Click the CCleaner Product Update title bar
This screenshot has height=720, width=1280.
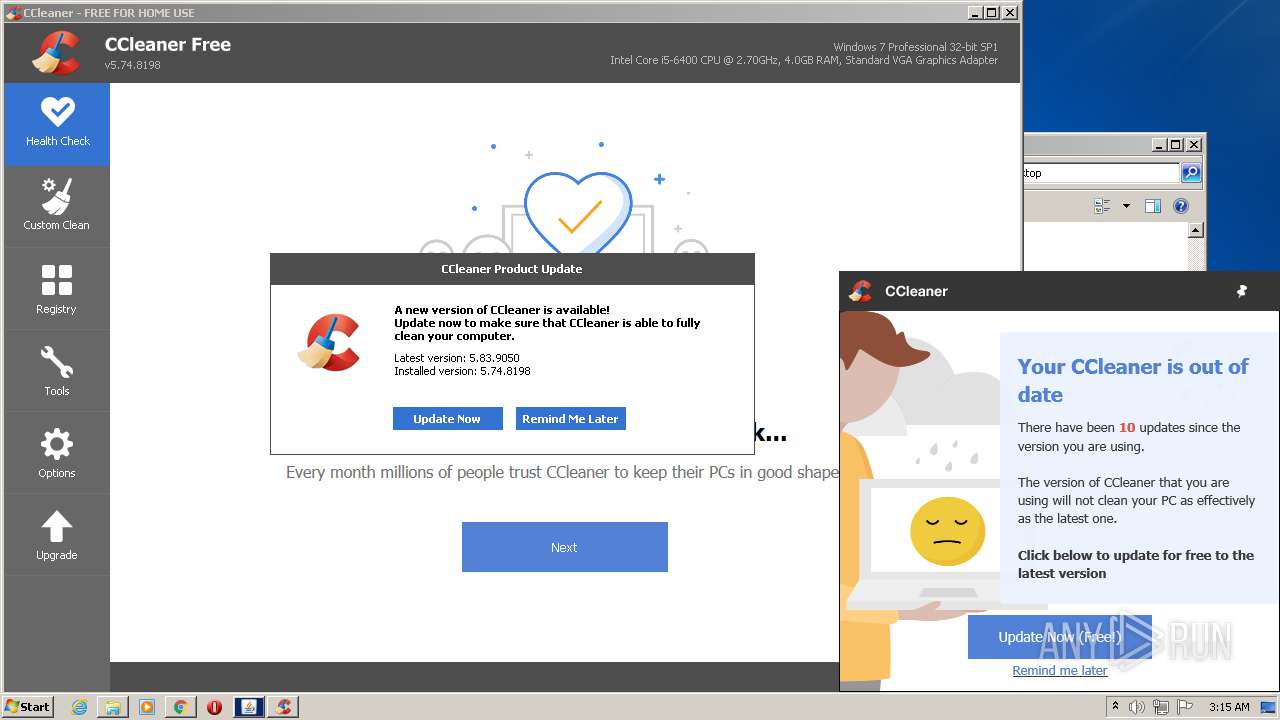coord(512,269)
